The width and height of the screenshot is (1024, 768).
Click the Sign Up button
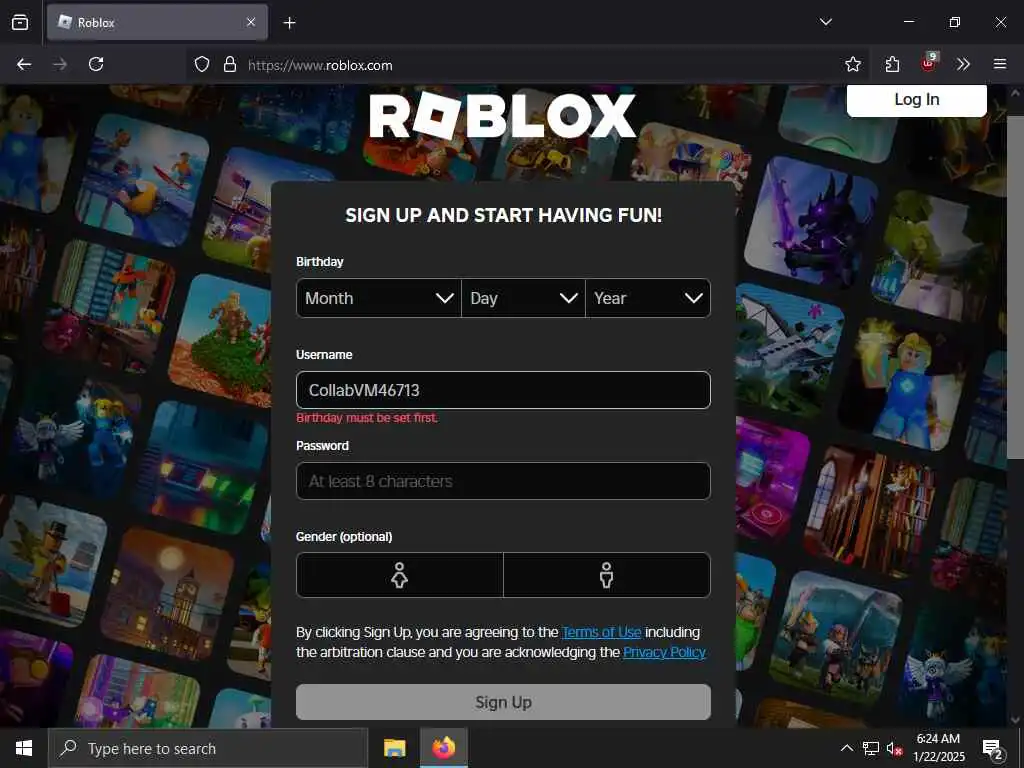503,702
